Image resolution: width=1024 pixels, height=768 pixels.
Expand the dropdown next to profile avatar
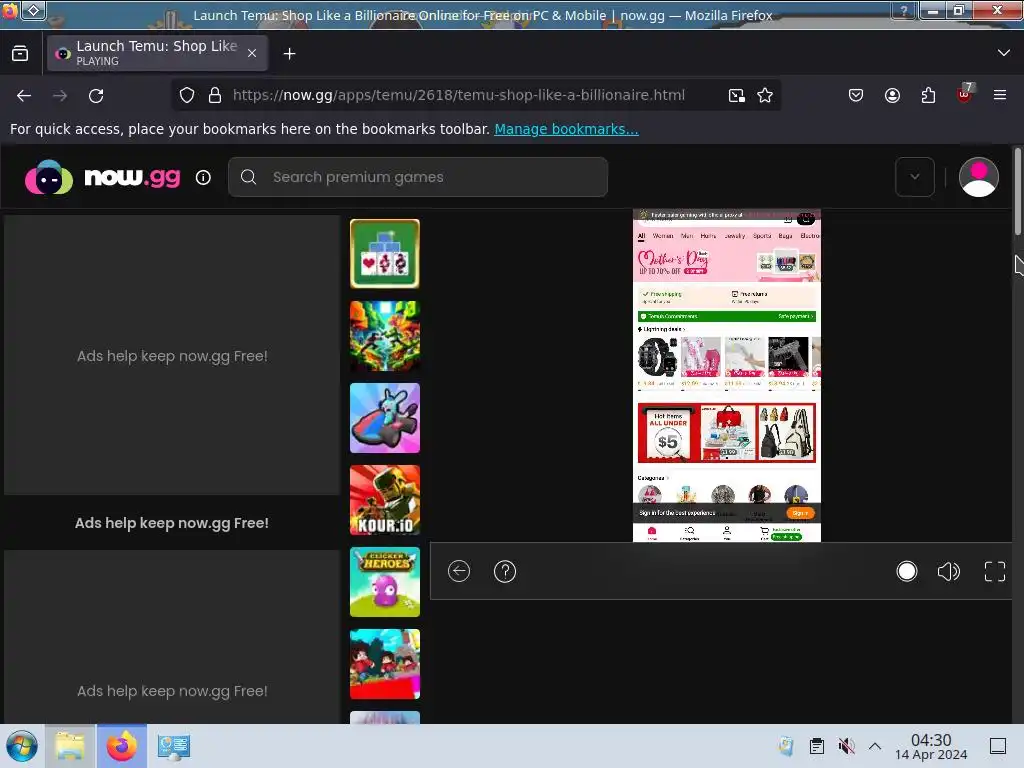[x=915, y=177]
